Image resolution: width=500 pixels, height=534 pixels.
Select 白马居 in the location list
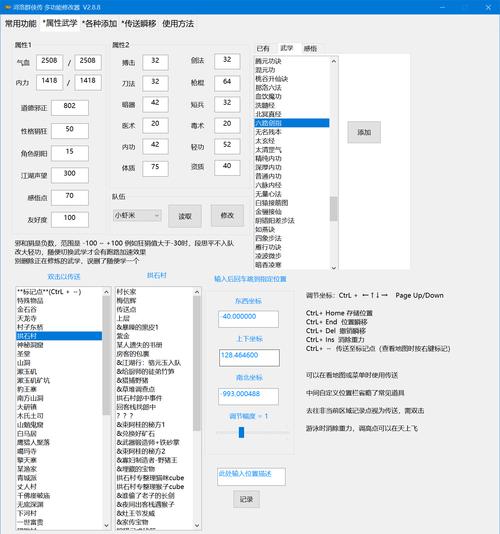pyautogui.click(x=59, y=434)
